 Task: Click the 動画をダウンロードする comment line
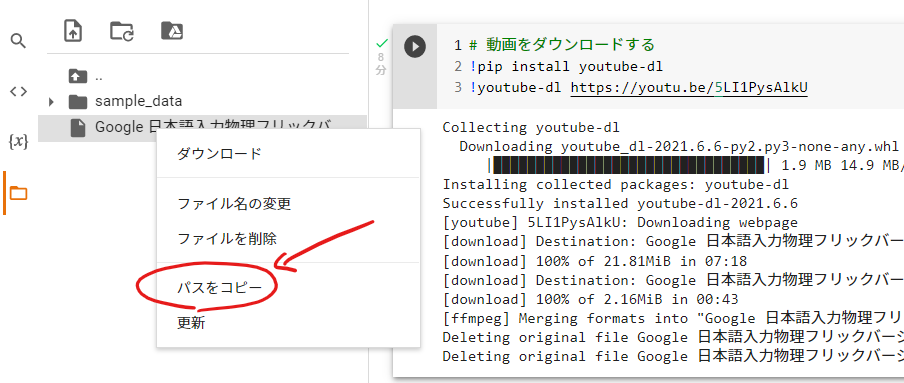pos(562,44)
